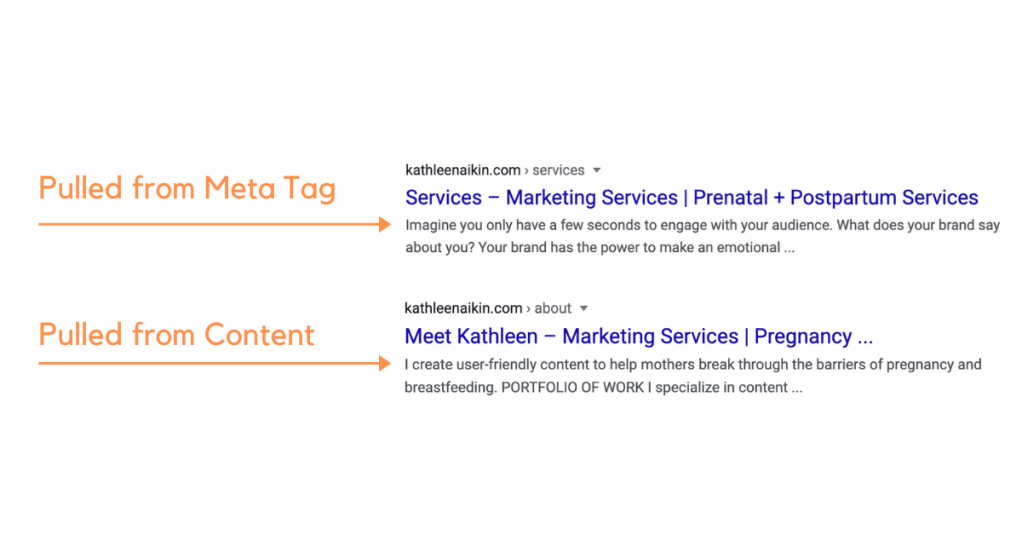
Task: Click the truncated 'Pregnancy ...' title portion
Action: point(813,336)
